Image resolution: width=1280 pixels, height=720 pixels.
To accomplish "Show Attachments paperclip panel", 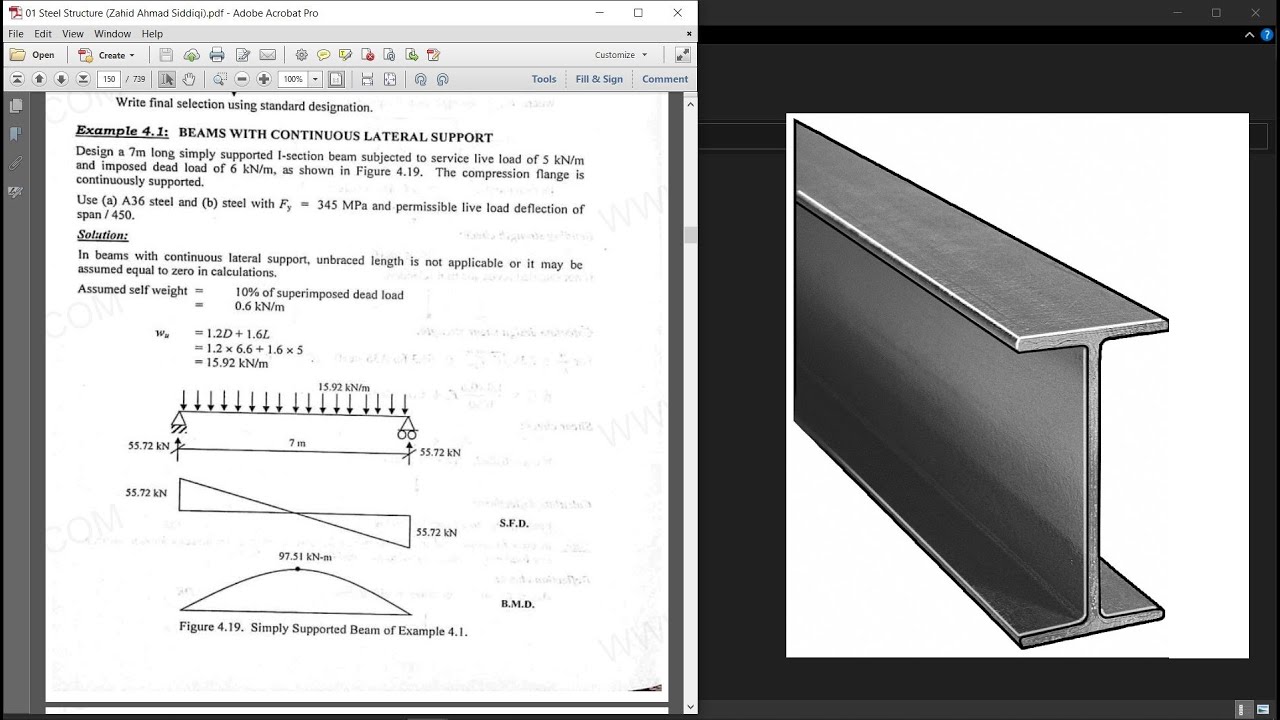I will tap(15, 162).
